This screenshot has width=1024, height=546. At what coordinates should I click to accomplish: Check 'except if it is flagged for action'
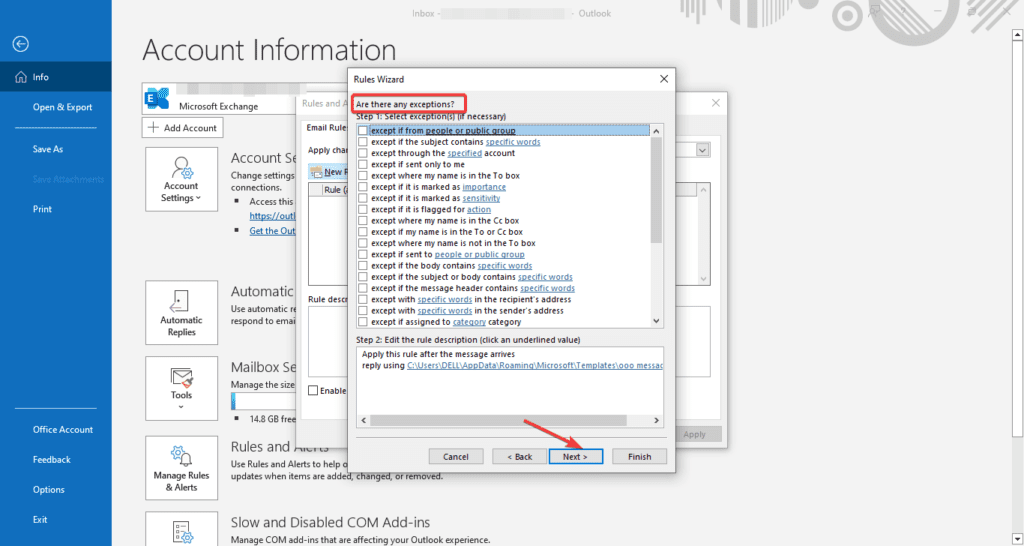coord(362,210)
